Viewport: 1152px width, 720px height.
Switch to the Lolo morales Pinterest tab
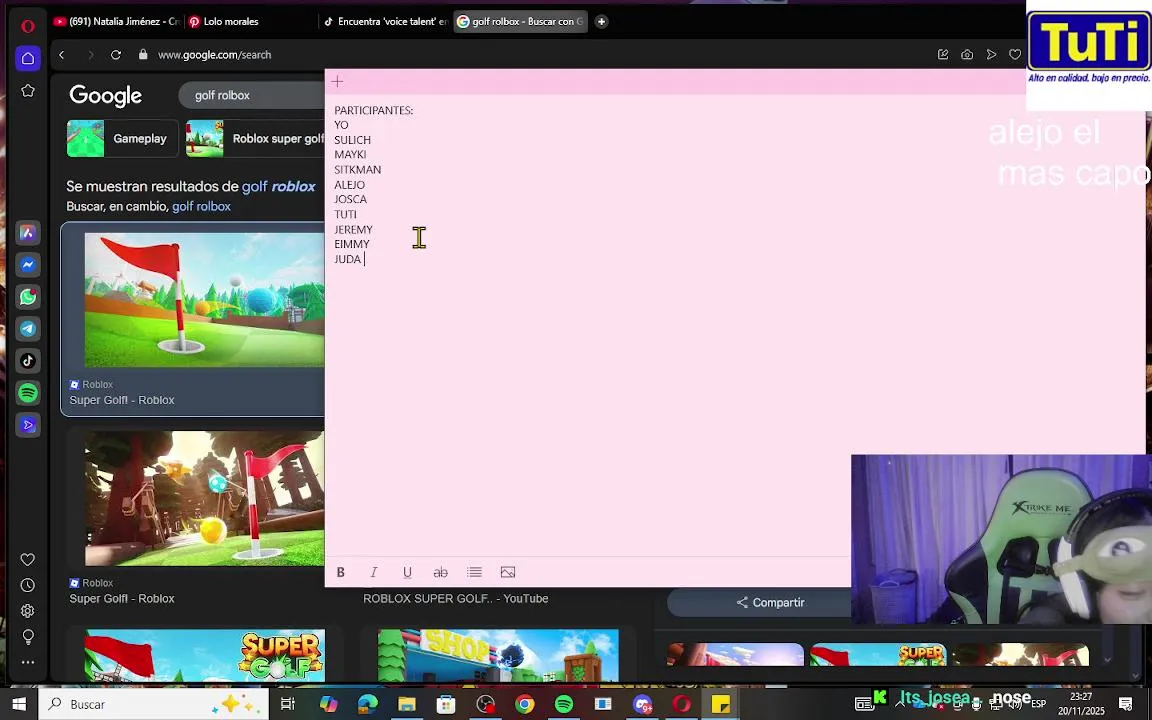click(x=250, y=22)
